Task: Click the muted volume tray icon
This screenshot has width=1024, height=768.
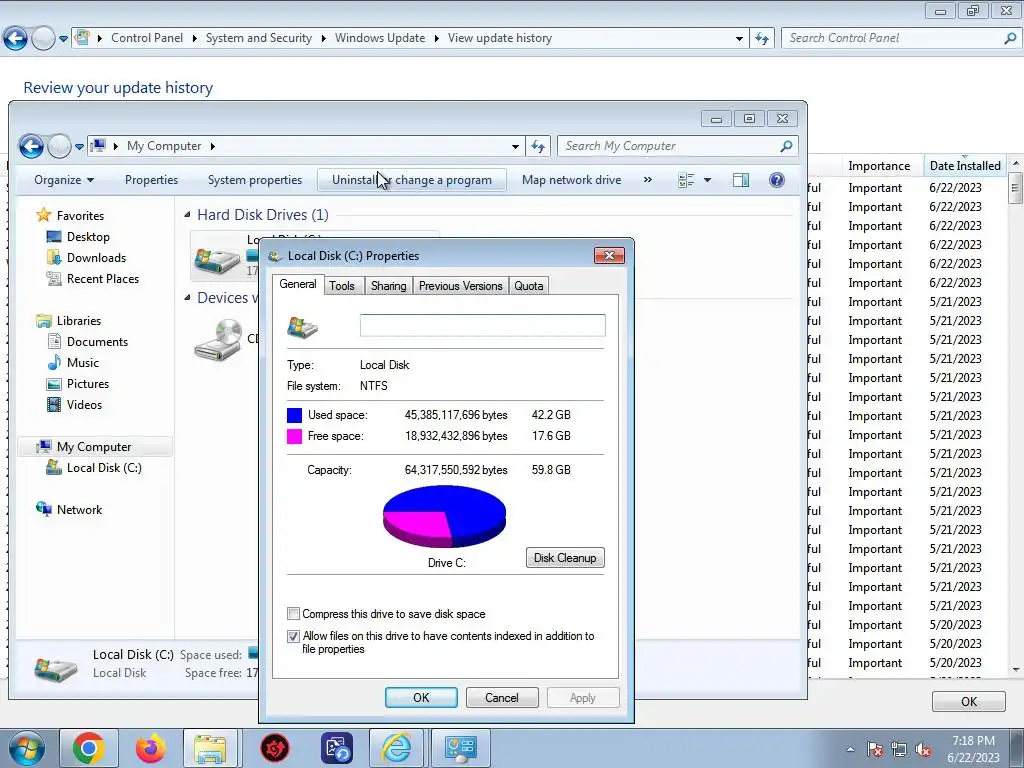Action: 923,750
